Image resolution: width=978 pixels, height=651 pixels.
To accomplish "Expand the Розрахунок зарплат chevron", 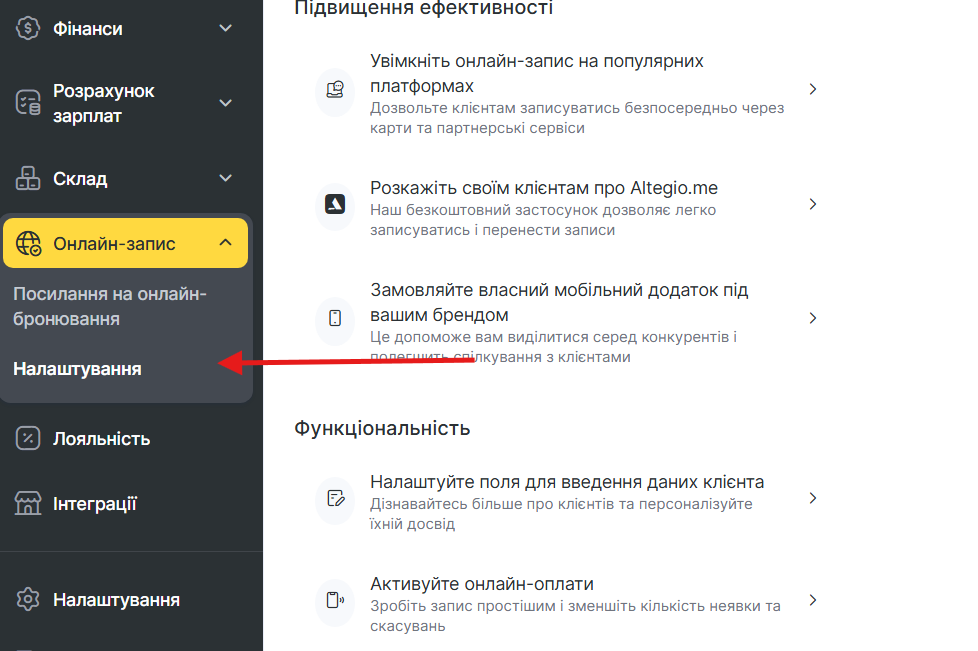I will (226, 103).
